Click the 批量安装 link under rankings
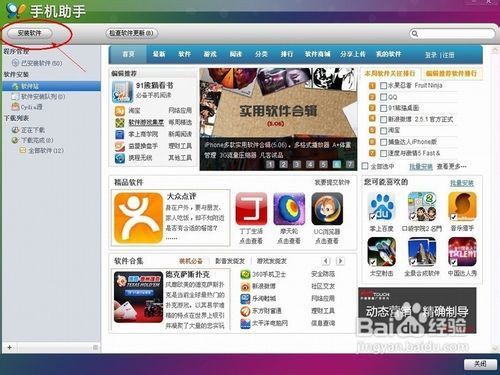Screen dimensions: 500x375 [x=421, y=167]
